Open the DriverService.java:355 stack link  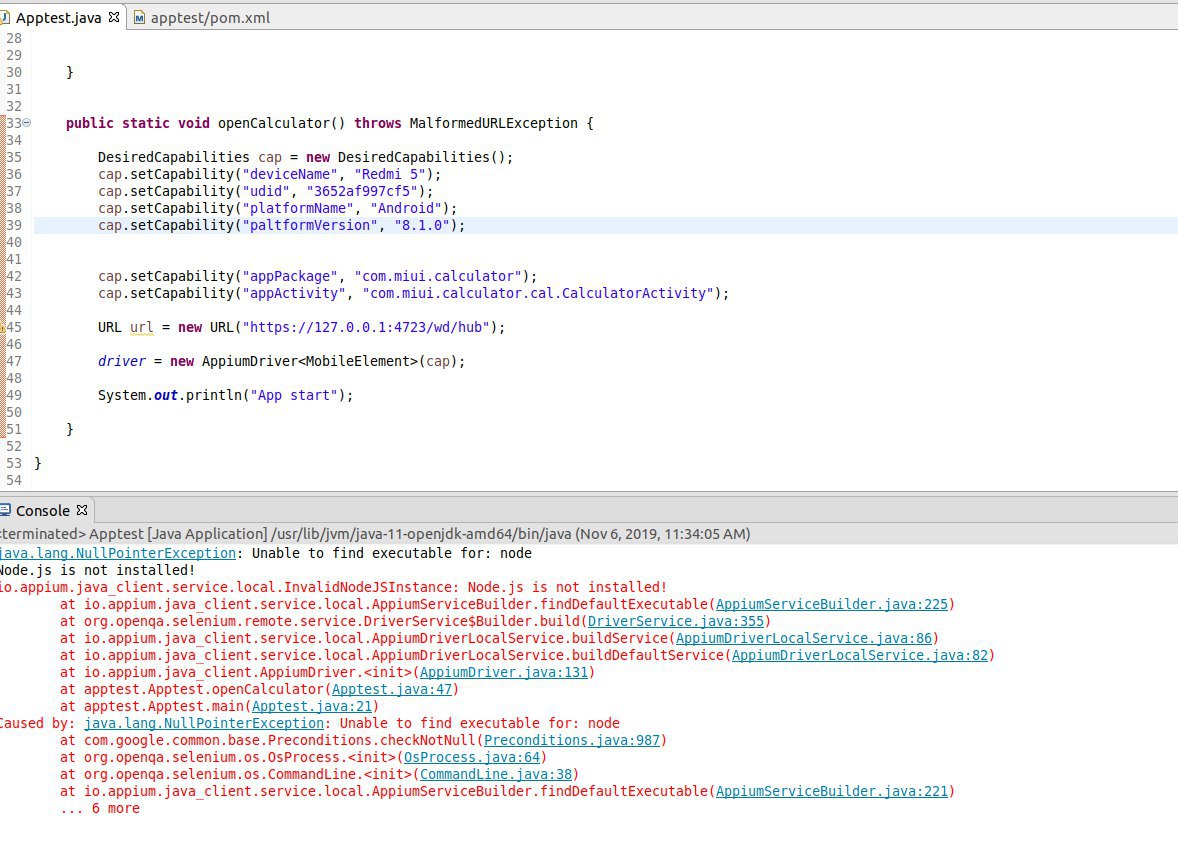pyautogui.click(x=675, y=621)
